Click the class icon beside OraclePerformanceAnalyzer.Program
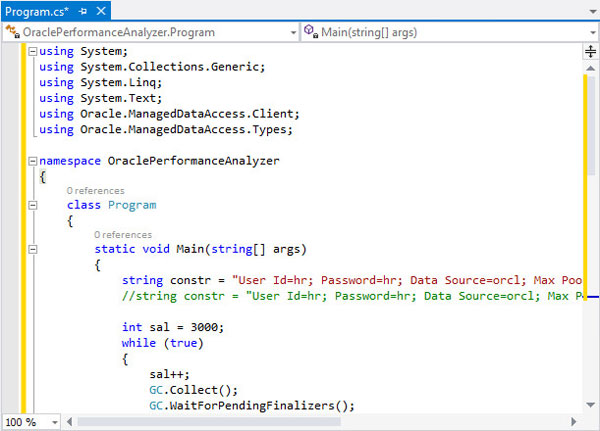Screen dimensions: 600x431 coord(12,32)
